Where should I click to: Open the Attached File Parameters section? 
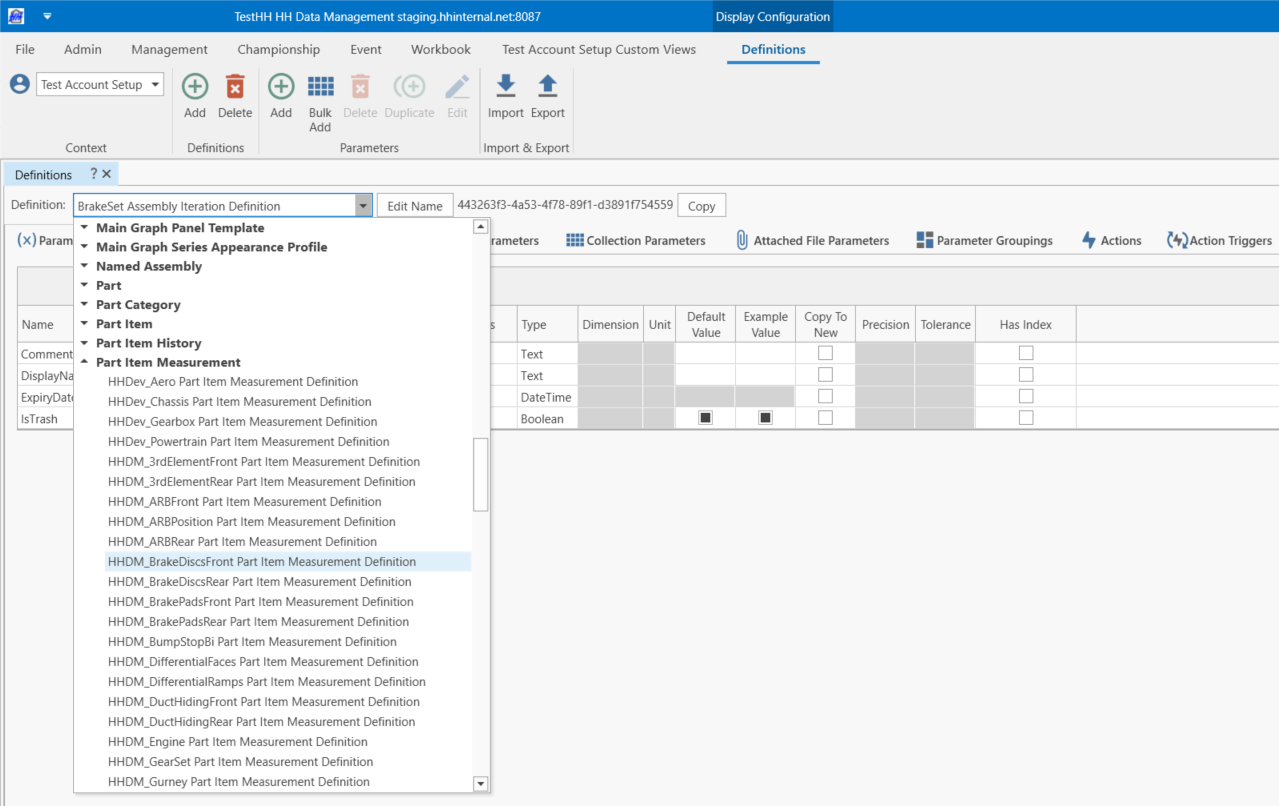coord(811,241)
